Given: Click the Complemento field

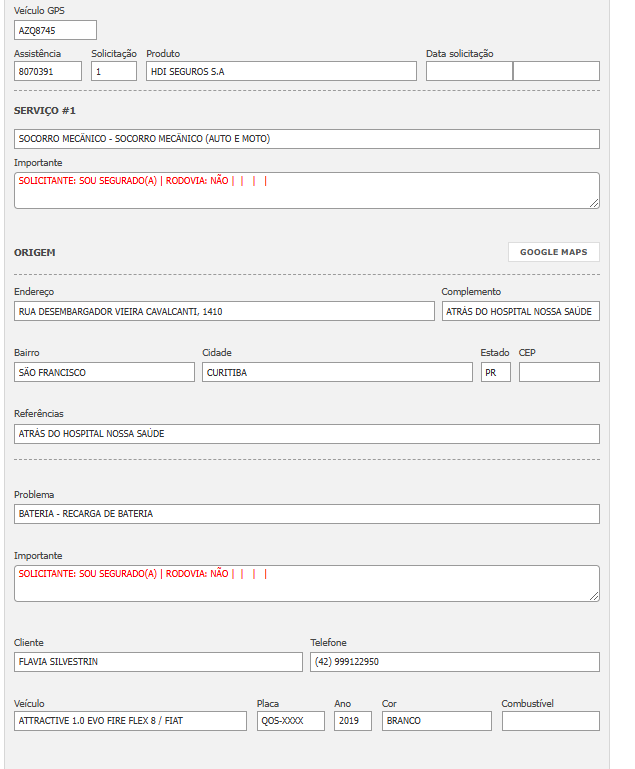Looking at the screenshot, I should coord(520,312).
